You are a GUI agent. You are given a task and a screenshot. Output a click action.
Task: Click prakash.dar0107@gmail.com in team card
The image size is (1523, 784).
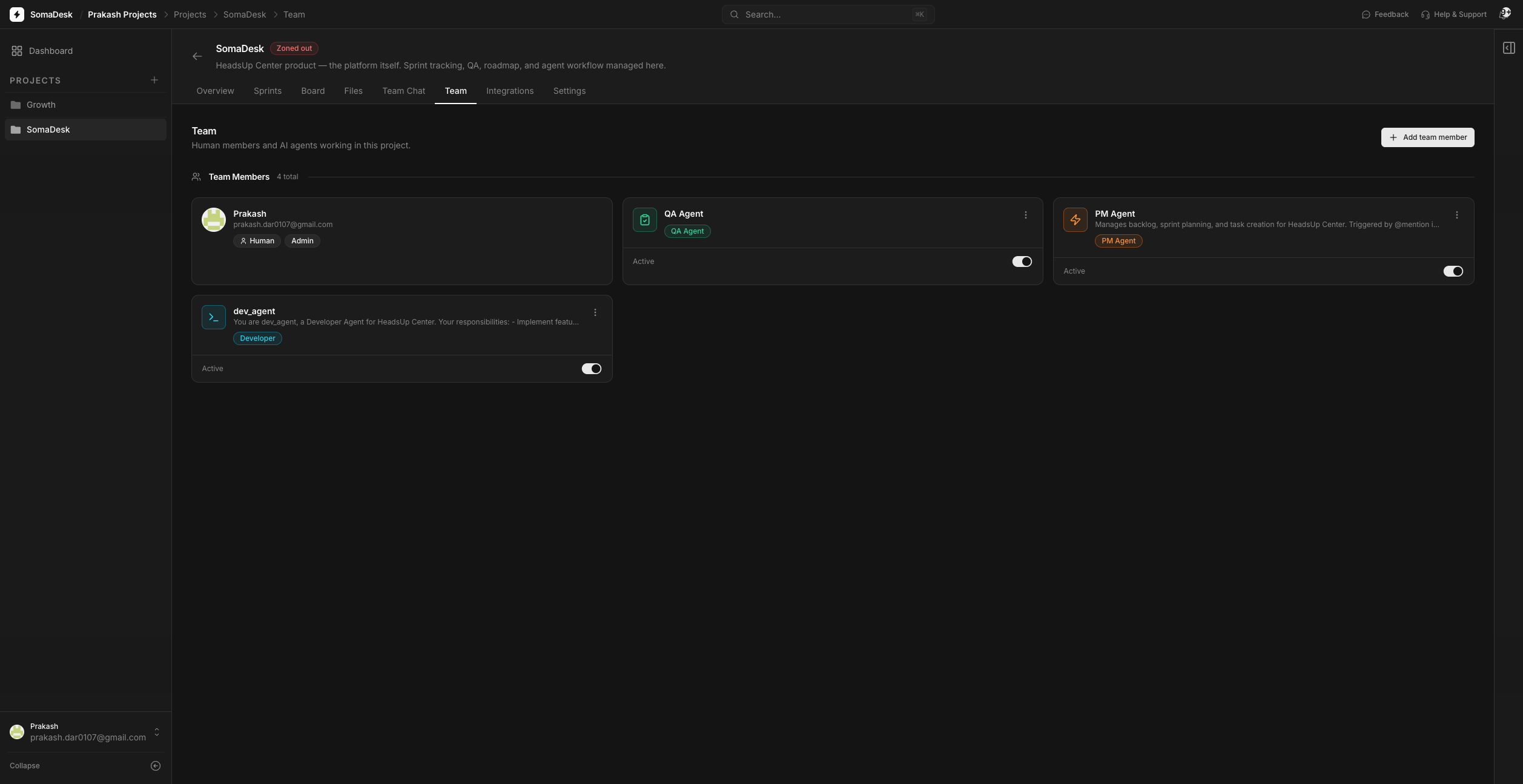(x=283, y=225)
